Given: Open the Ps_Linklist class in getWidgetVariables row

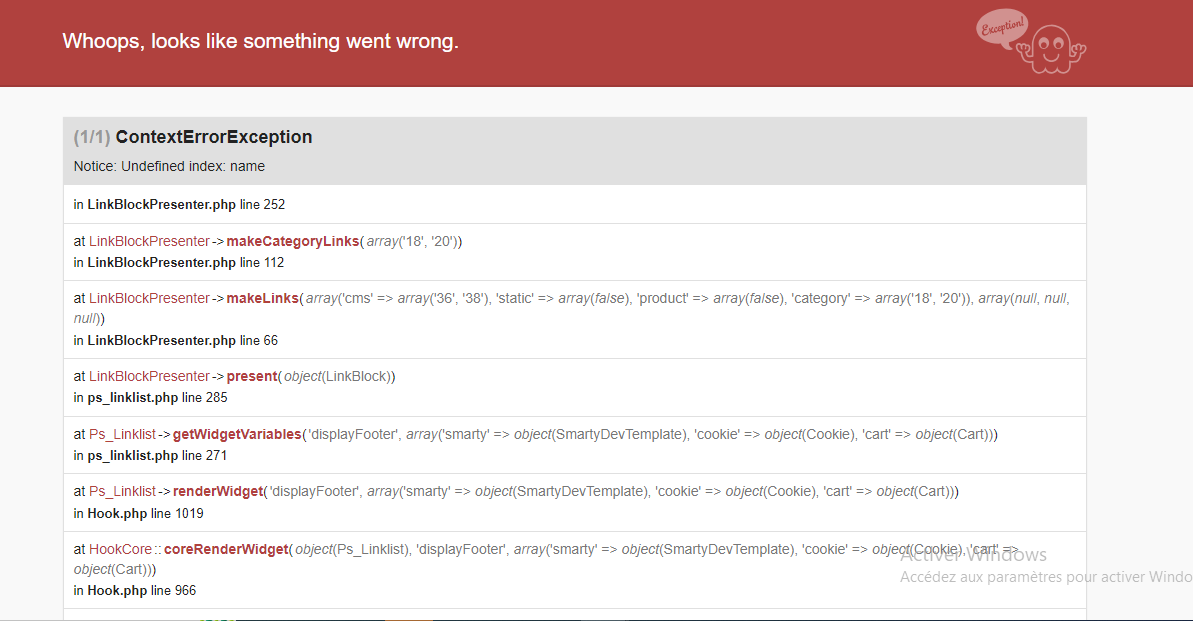Looking at the screenshot, I should click(x=122, y=434).
